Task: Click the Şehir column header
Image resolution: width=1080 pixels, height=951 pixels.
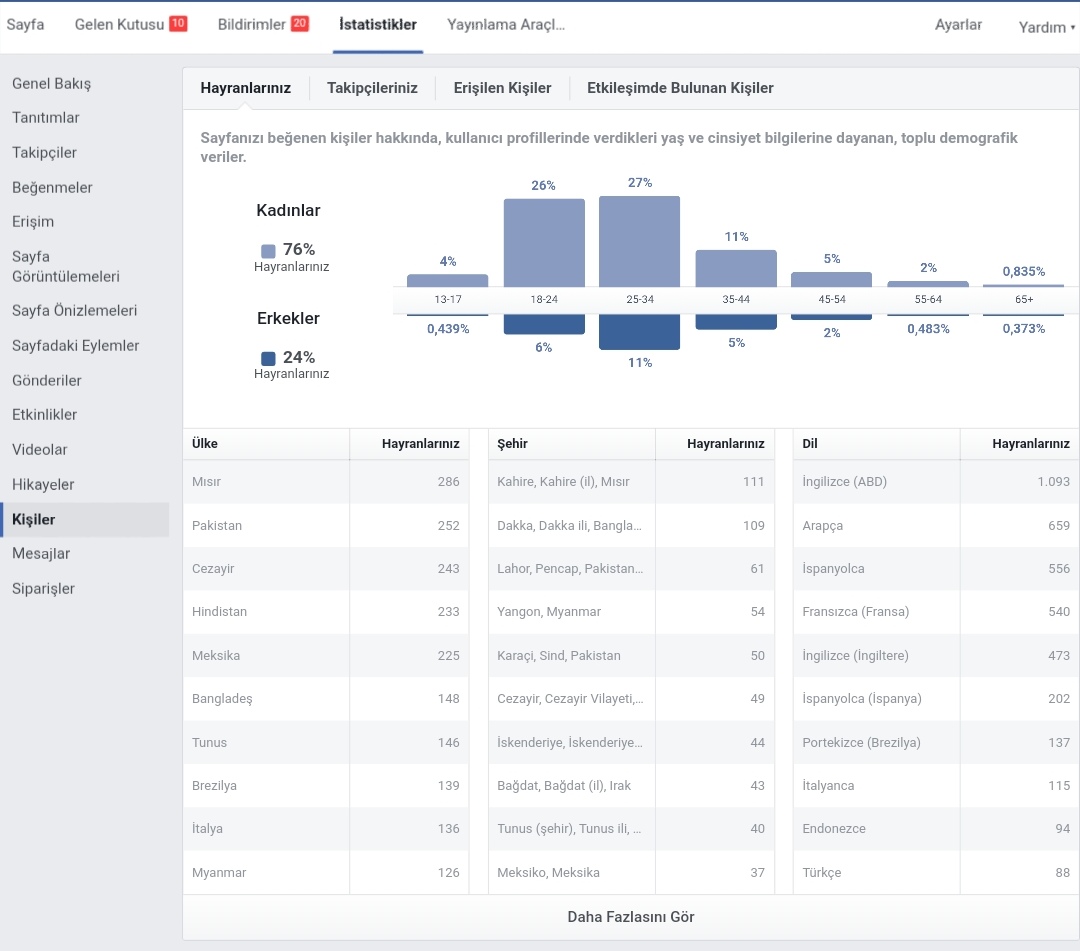Action: [x=512, y=443]
